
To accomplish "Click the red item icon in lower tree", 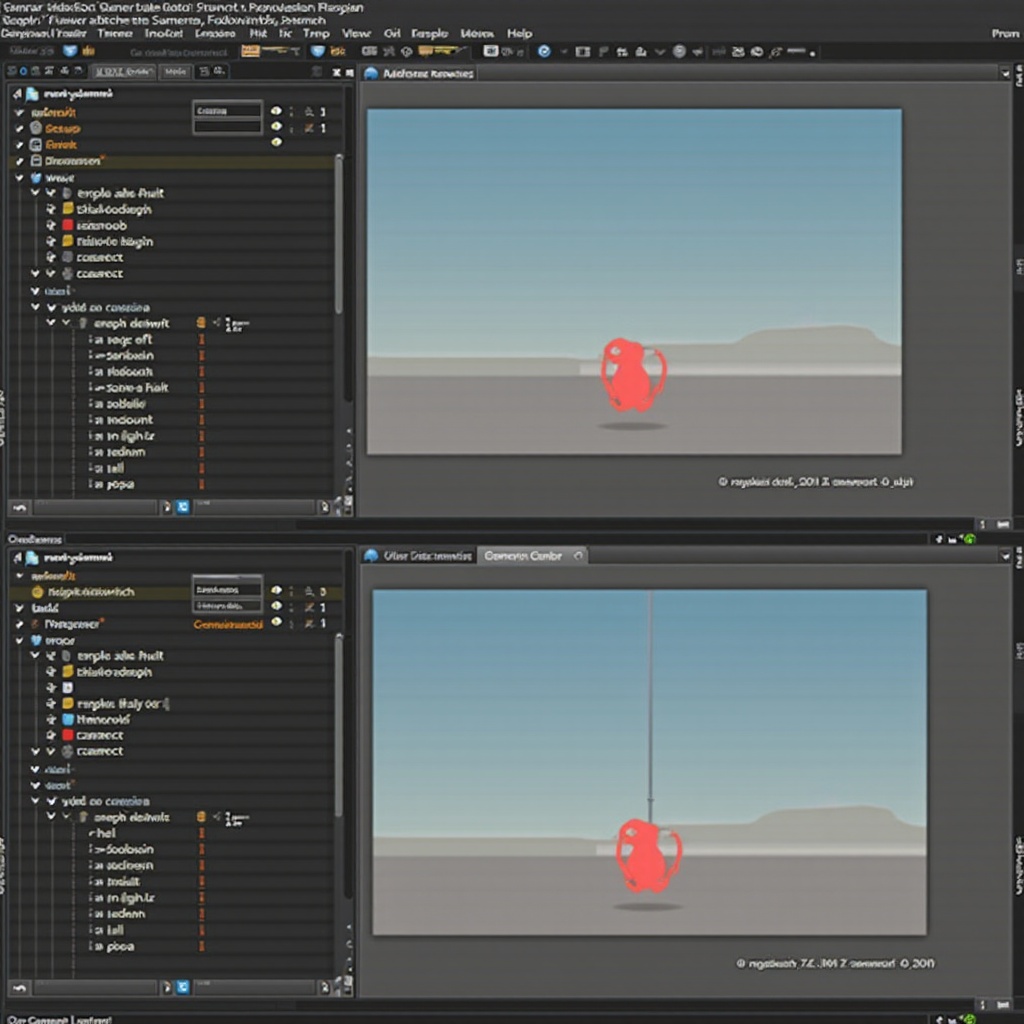I will 68,735.
